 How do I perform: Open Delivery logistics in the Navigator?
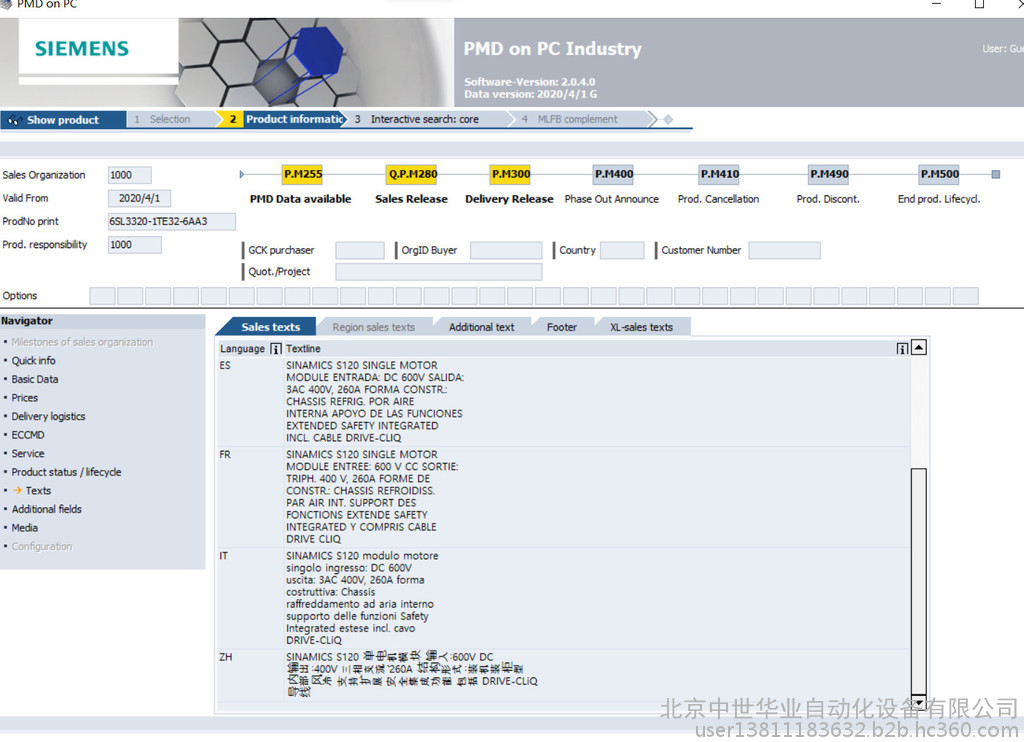(x=48, y=416)
